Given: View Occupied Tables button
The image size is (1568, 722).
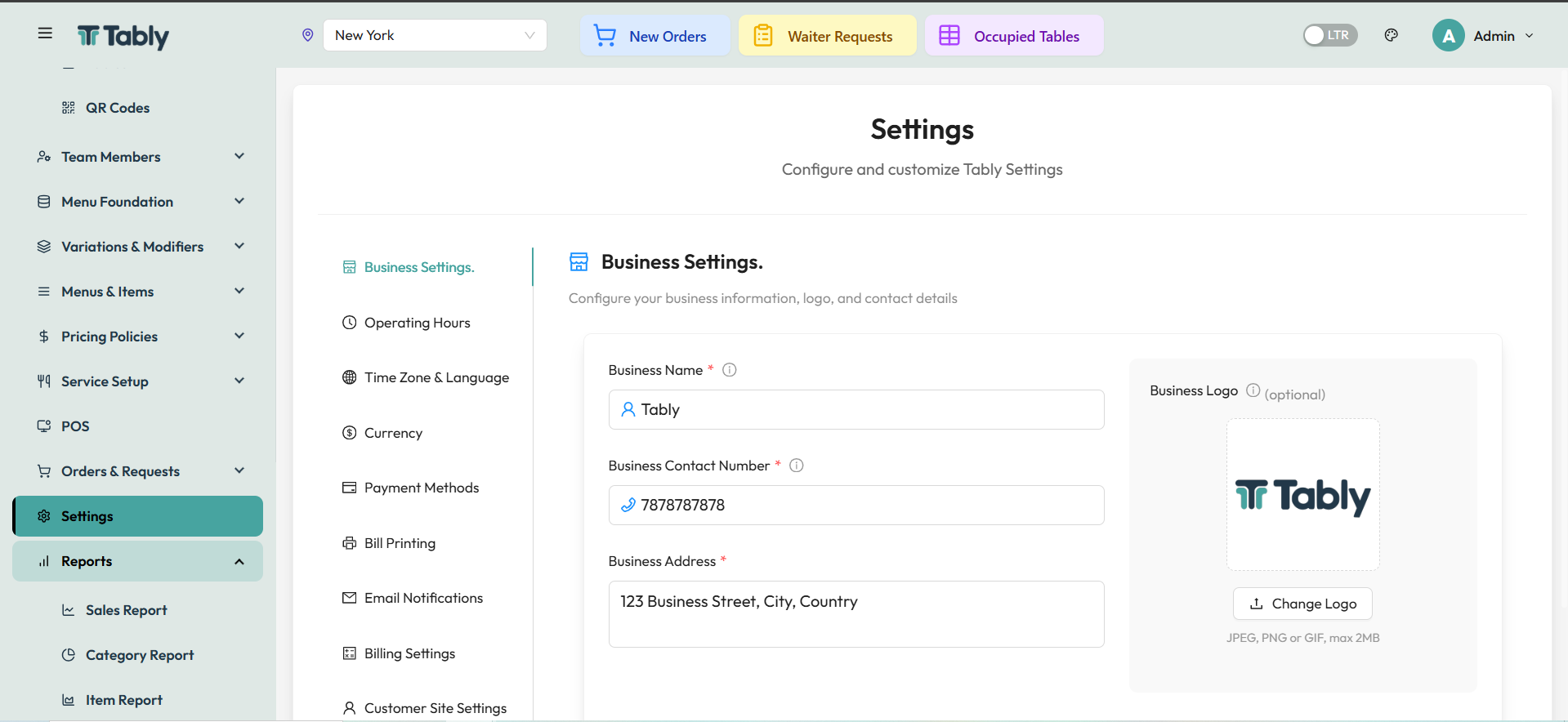Looking at the screenshot, I should [1014, 35].
